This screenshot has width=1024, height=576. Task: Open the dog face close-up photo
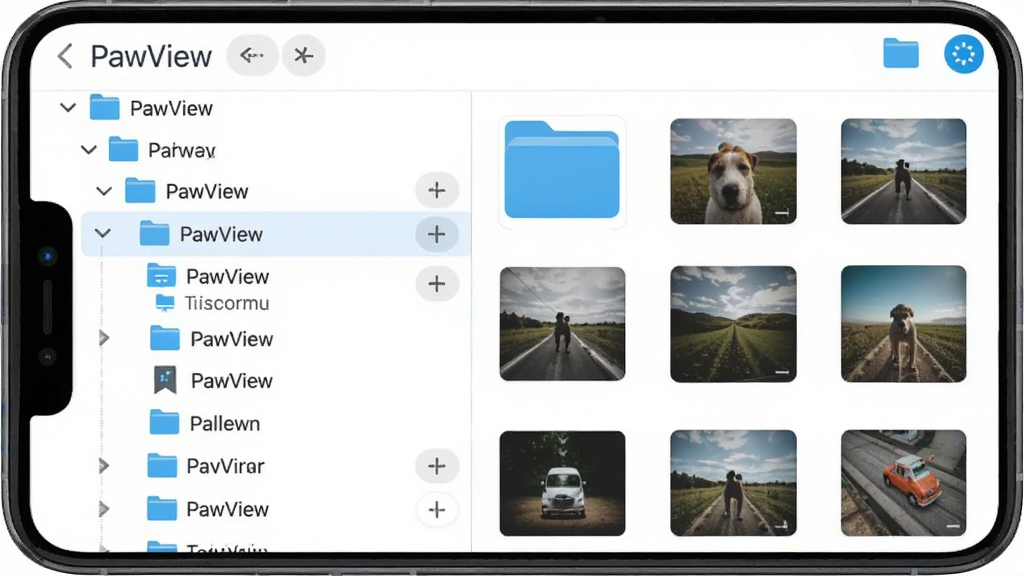pyautogui.click(x=733, y=171)
